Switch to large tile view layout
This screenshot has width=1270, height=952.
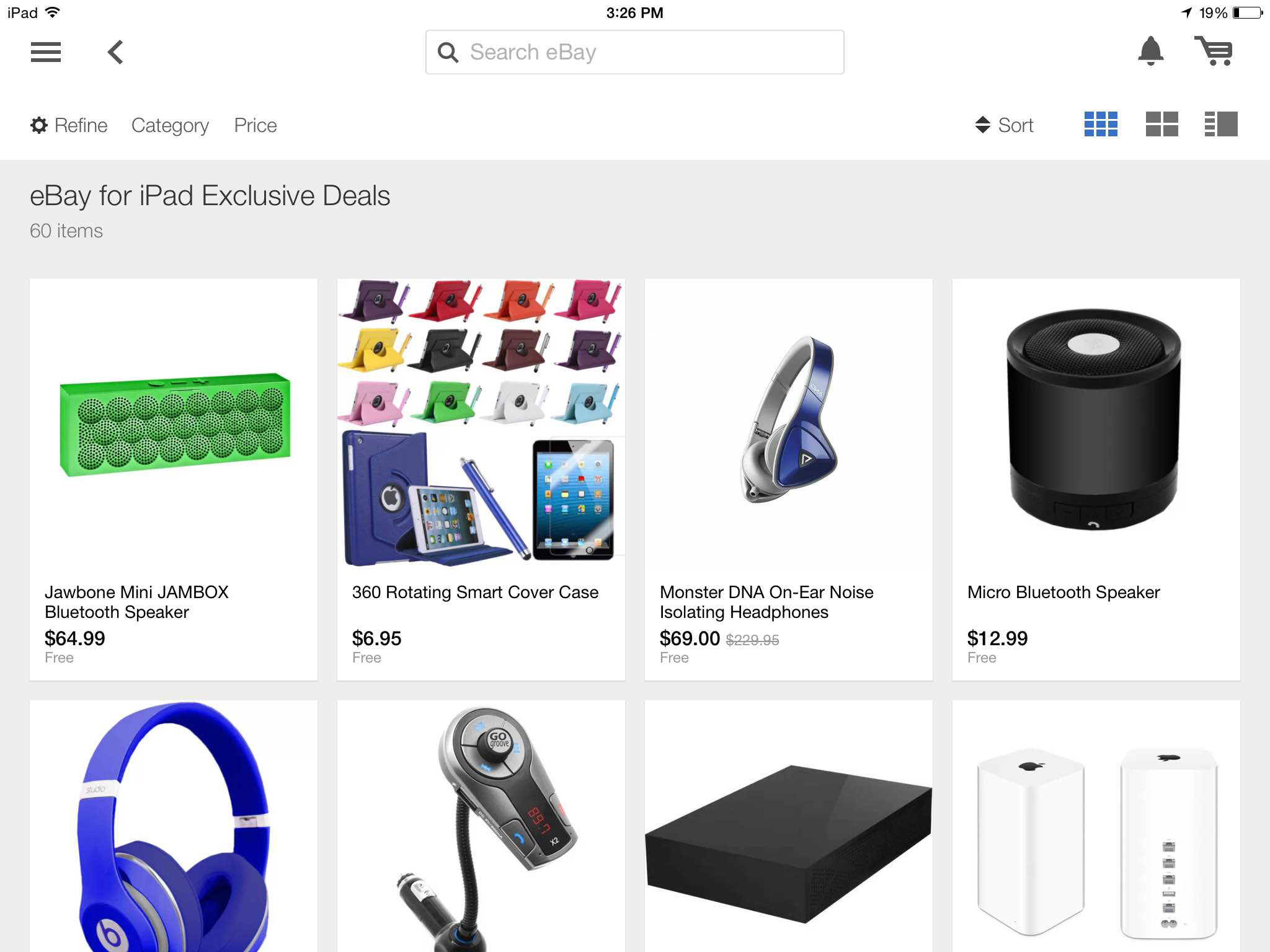point(1161,124)
